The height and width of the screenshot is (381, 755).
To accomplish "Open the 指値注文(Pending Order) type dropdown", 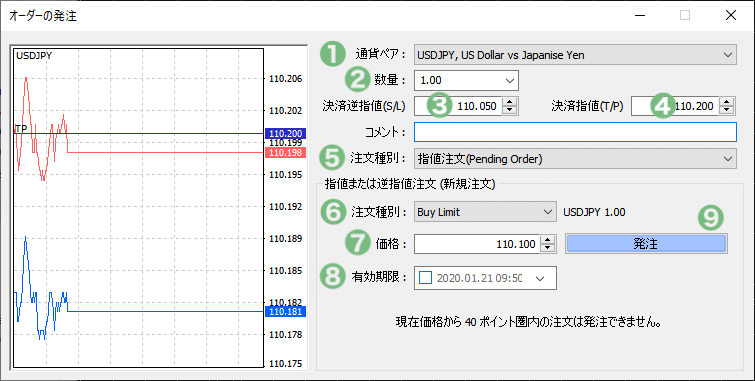I will 575,158.
